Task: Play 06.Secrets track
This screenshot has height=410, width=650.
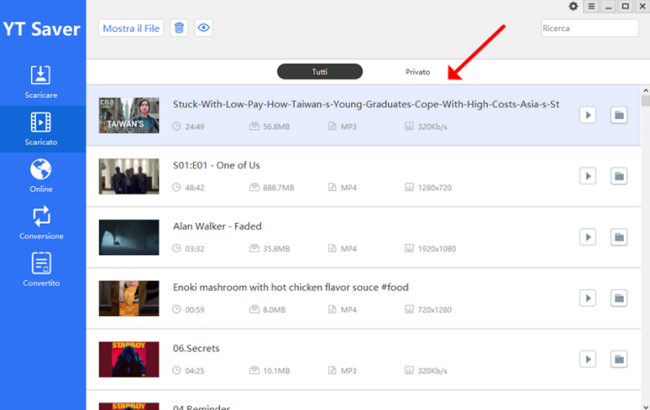Action: (x=588, y=359)
